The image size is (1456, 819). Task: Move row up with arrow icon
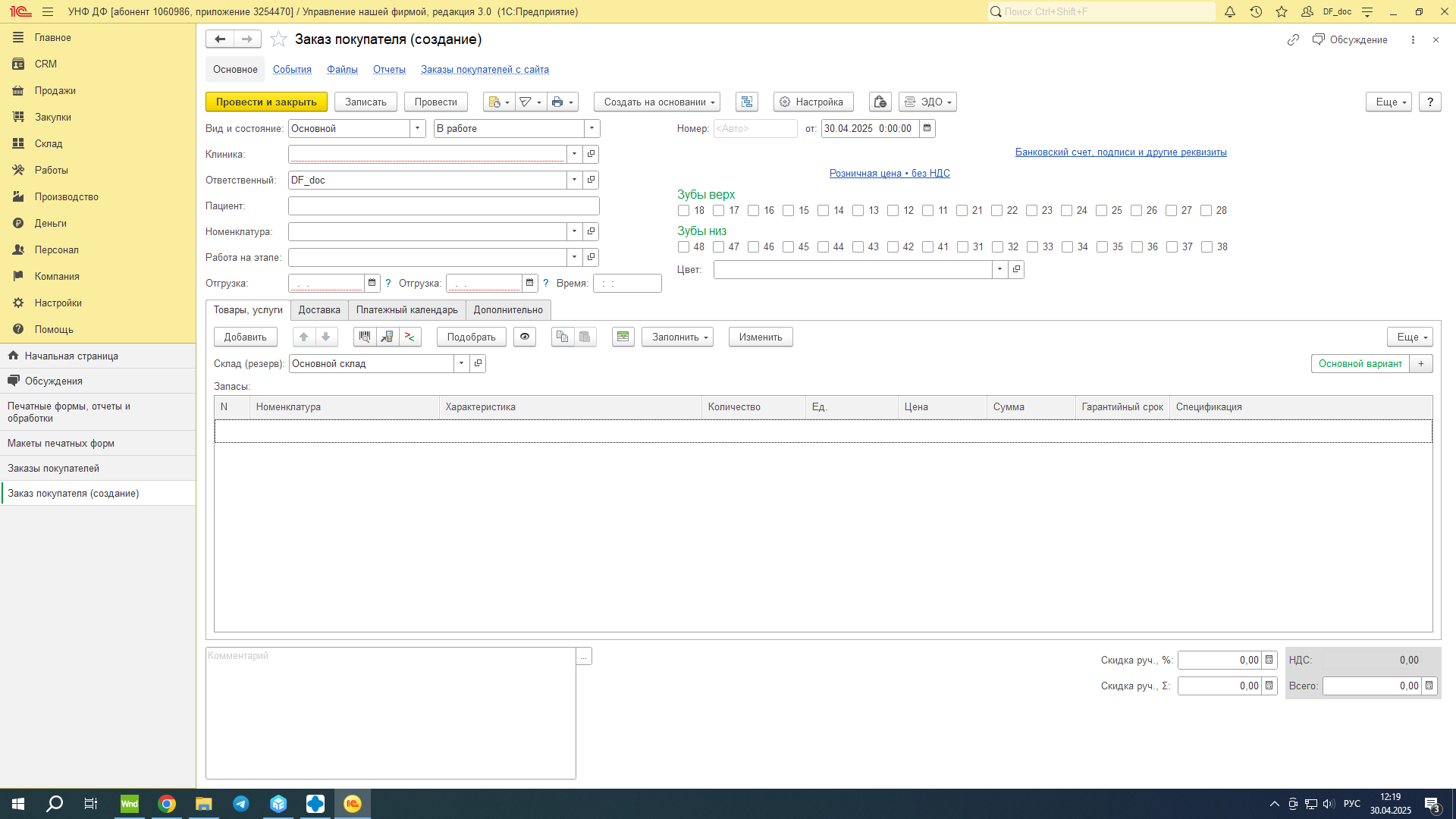click(x=304, y=337)
